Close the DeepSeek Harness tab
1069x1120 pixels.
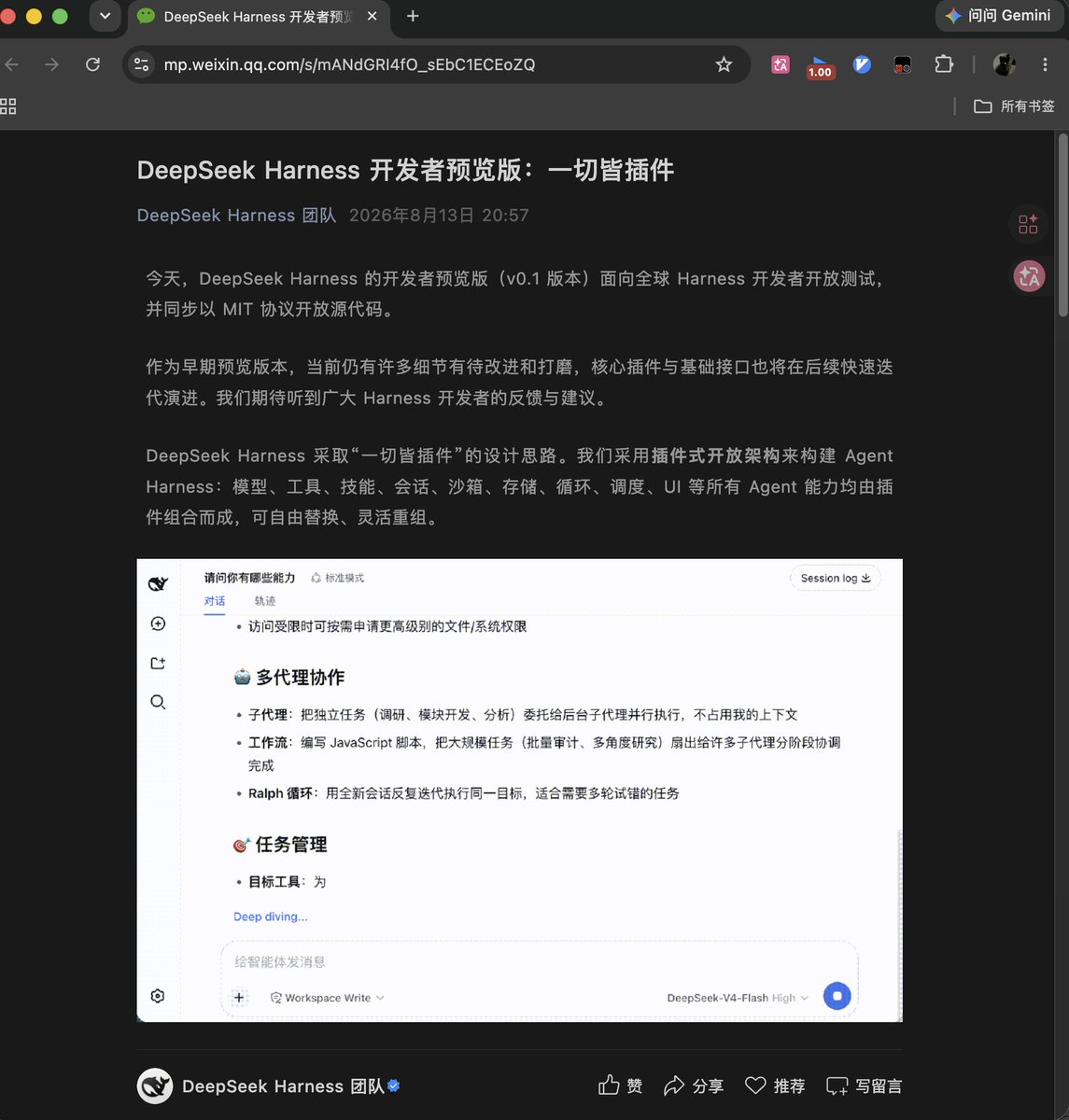coord(373,16)
